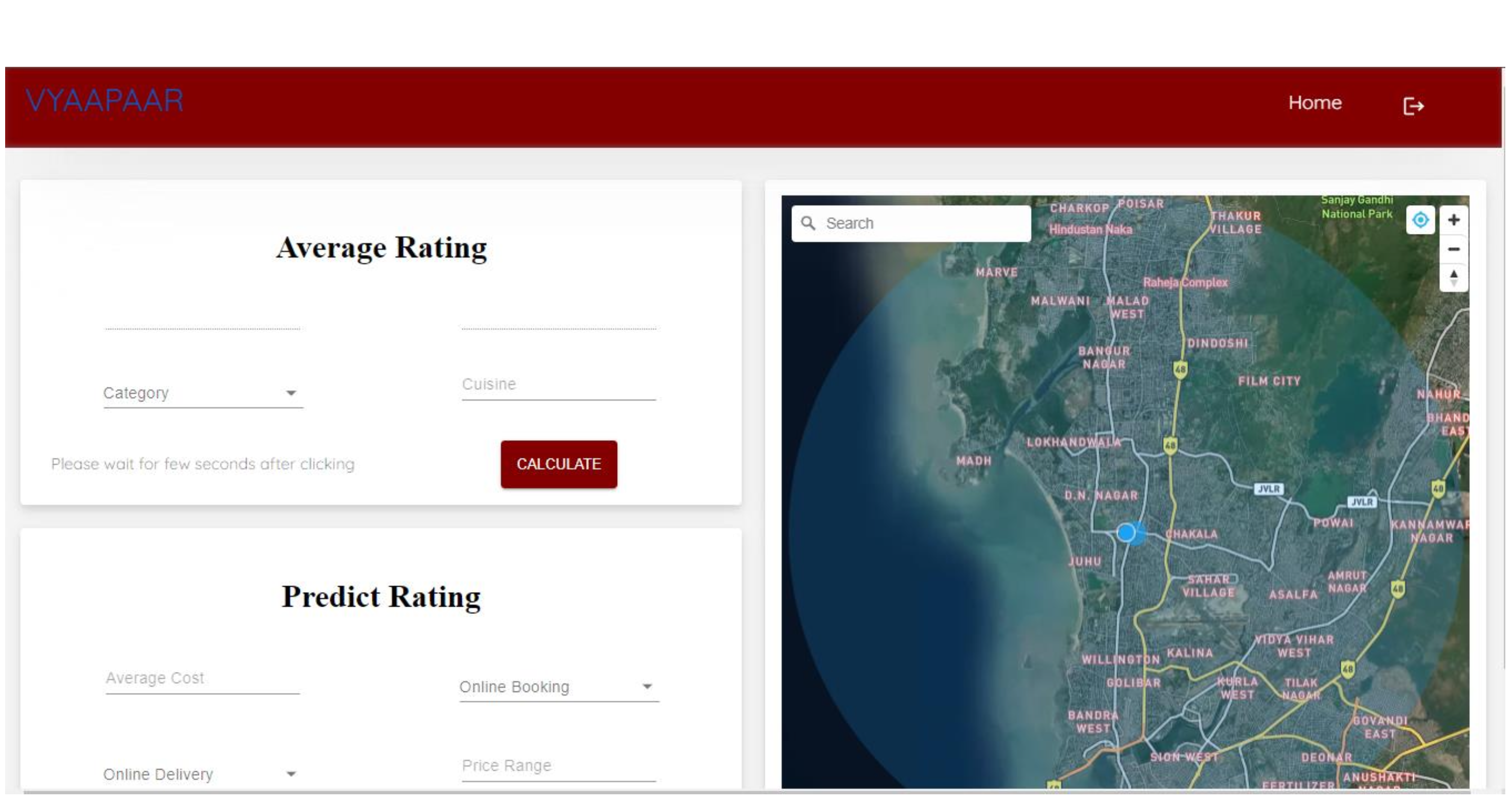
Task: Open the Home menu item
Action: point(1315,103)
